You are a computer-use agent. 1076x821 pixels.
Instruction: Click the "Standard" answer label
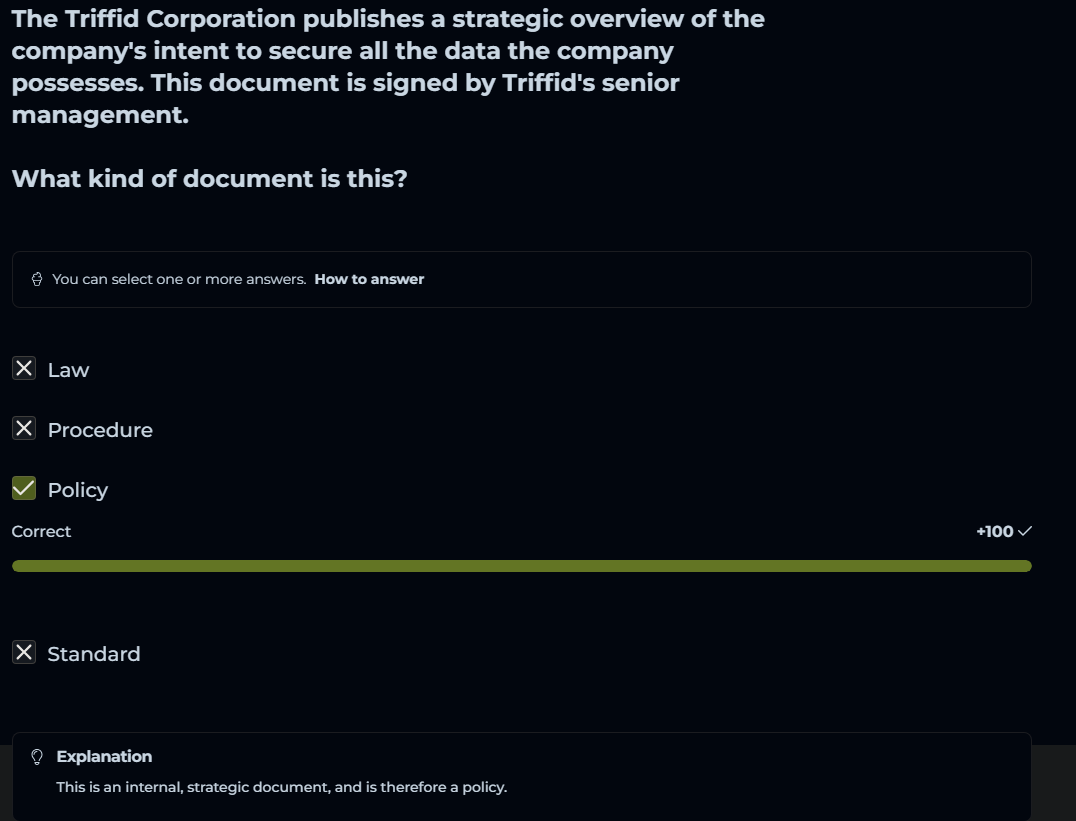click(x=94, y=654)
